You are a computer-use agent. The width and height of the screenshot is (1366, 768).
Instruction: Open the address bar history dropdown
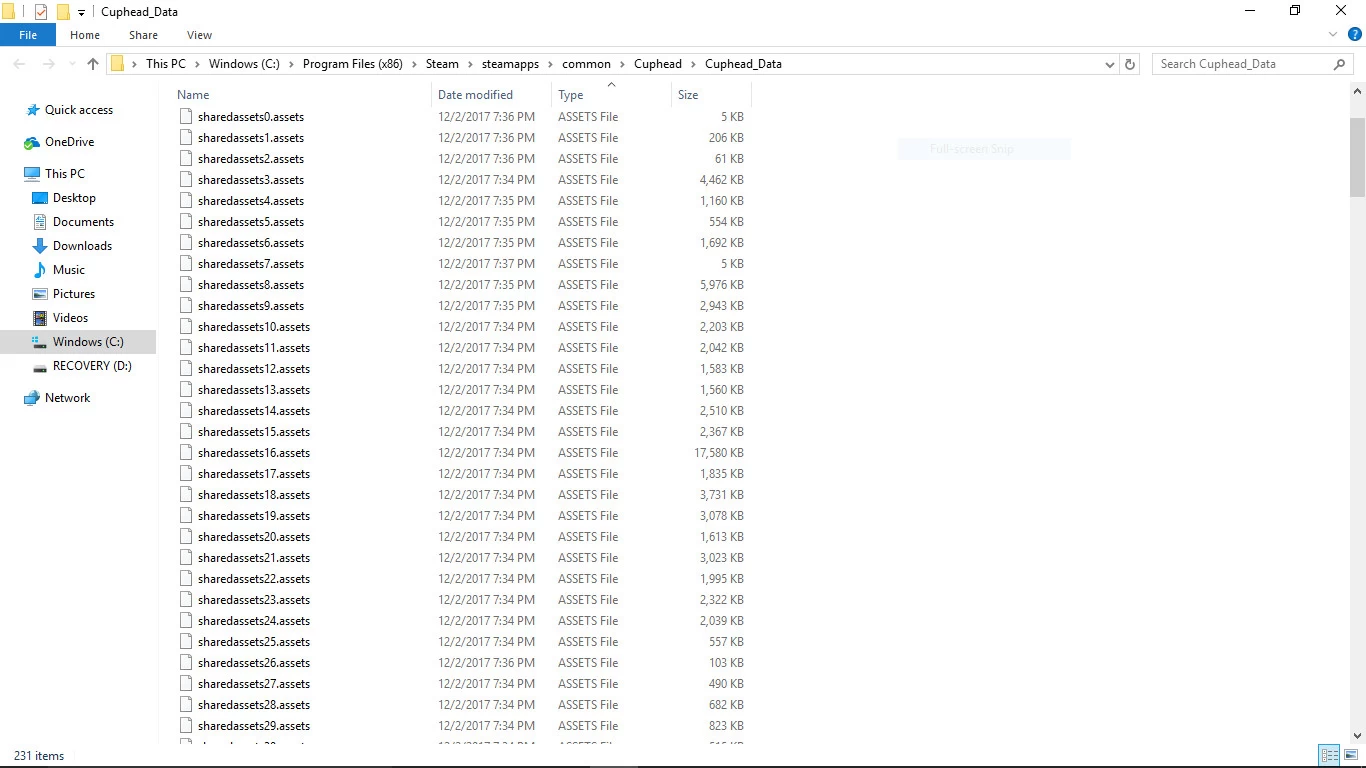pyautogui.click(x=1109, y=64)
